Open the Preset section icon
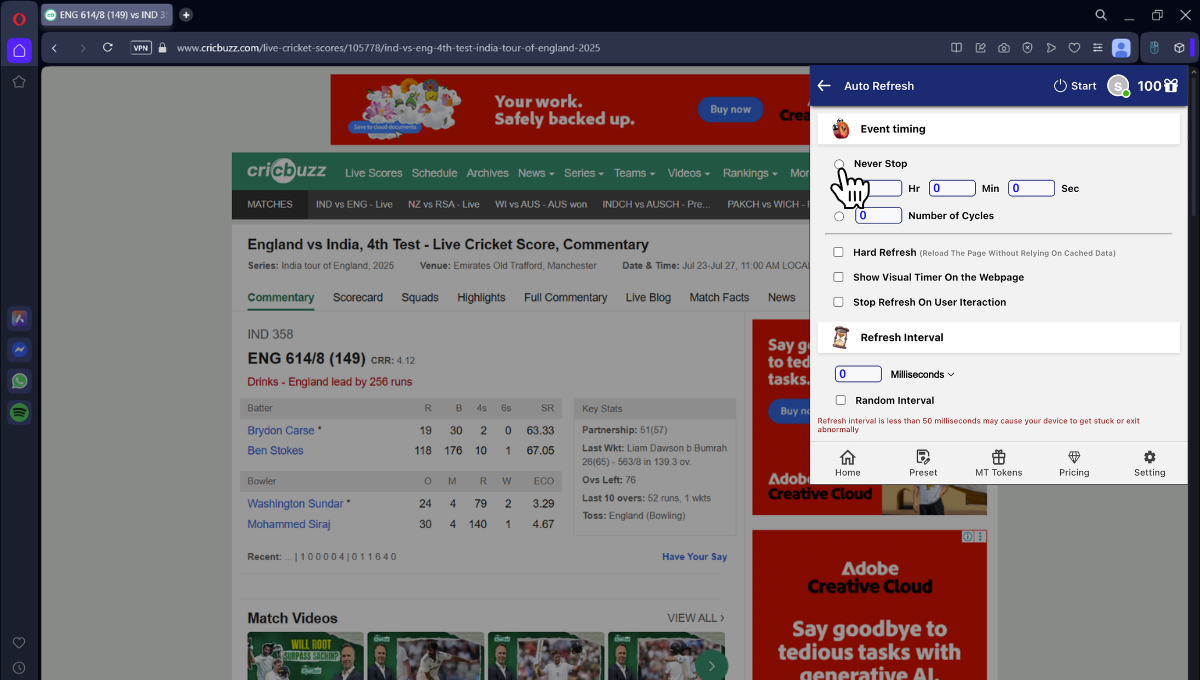This screenshot has height=680, width=1200. pyautogui.click(x=923, y=457)
